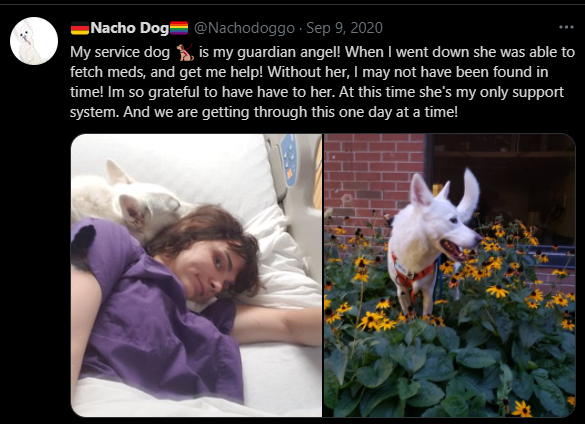
Task: Open the photo of white dog among flowers
Action: 450,275
